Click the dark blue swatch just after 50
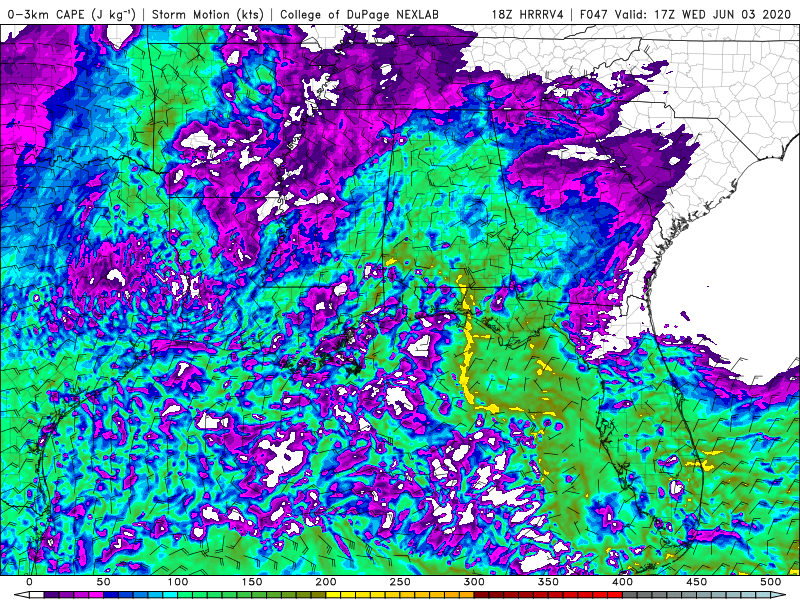This screenshot has height=600, width=800. click(111, 595)
